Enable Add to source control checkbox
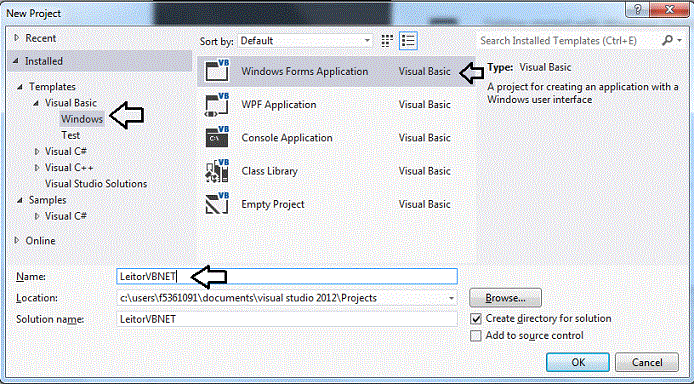Image resolution: width=694 pixels, height=384 pixels. coord(476,336)
